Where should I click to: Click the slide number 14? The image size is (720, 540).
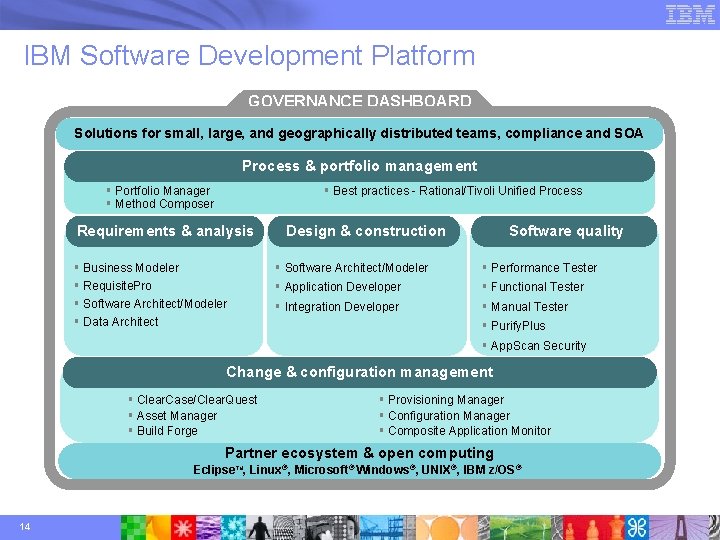tap(25, 527)
